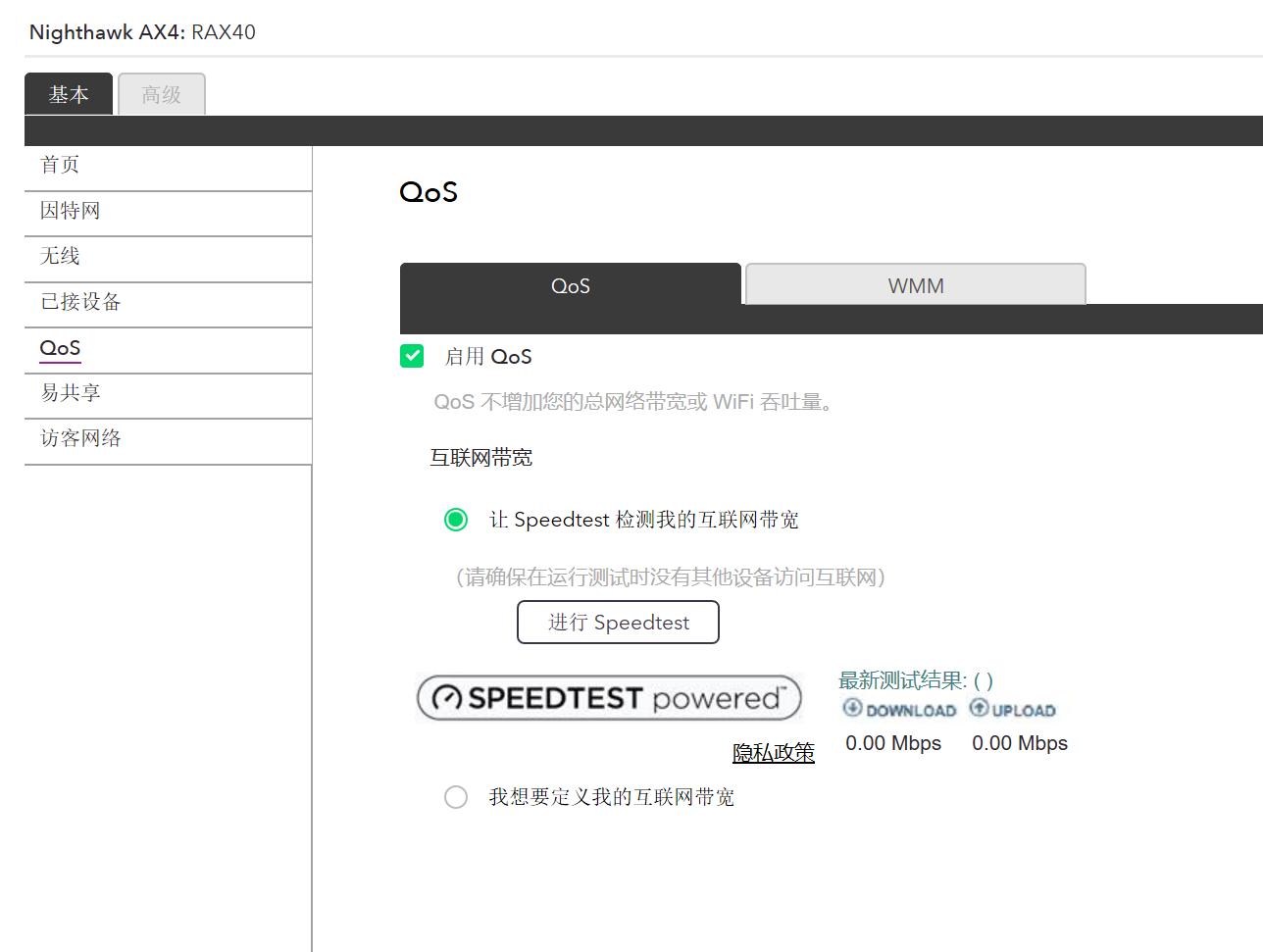Open the 隐私政策 link
This screenshot has width=1263, height=952.
(773, 752)
